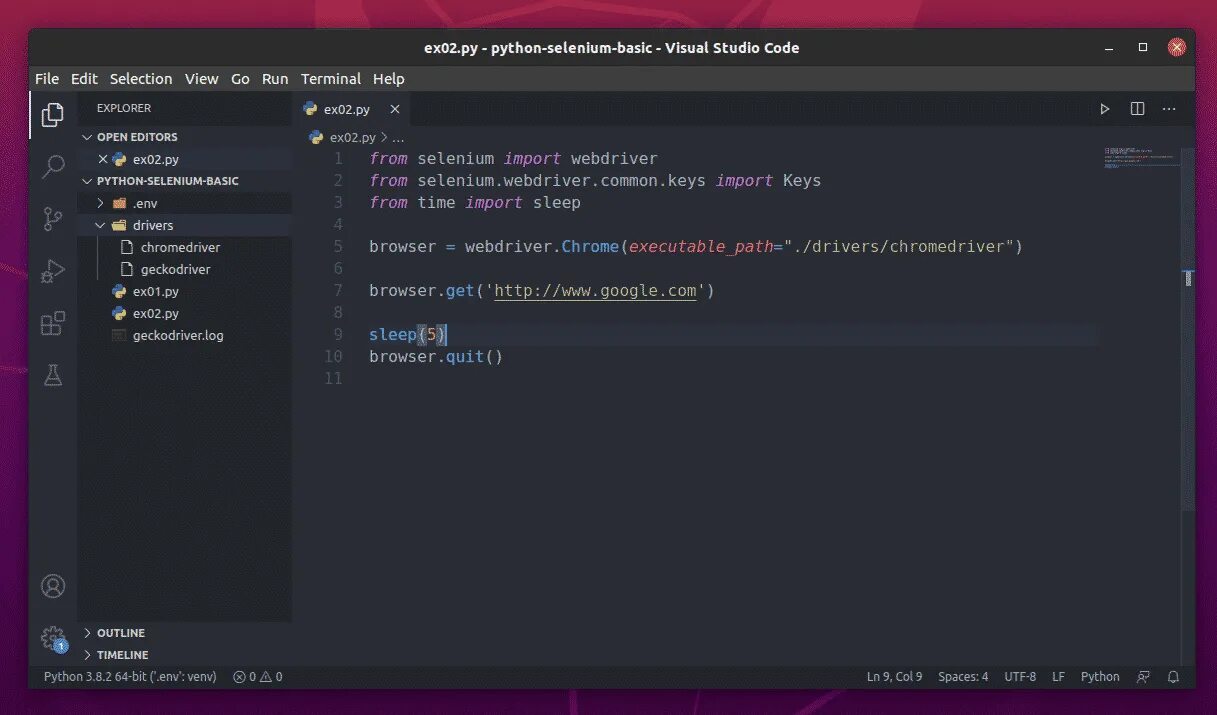The width and height of the screenshot is (1217, 715).
Task: Open More Actions ellipsis in editor
Action: click(x=1169, y=109)
